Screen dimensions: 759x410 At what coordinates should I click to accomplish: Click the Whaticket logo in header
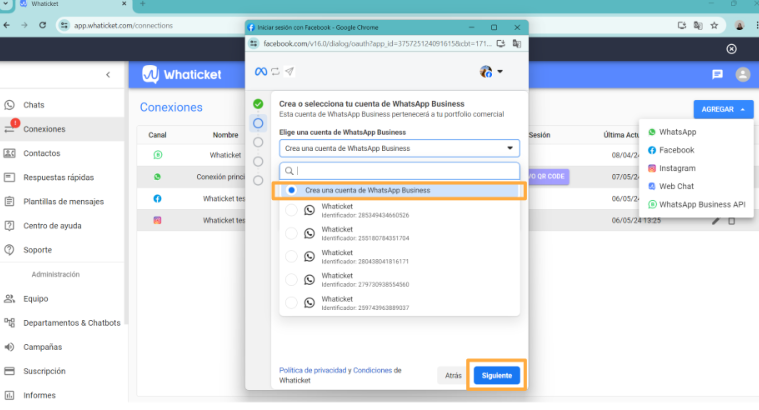coord(182,75)
